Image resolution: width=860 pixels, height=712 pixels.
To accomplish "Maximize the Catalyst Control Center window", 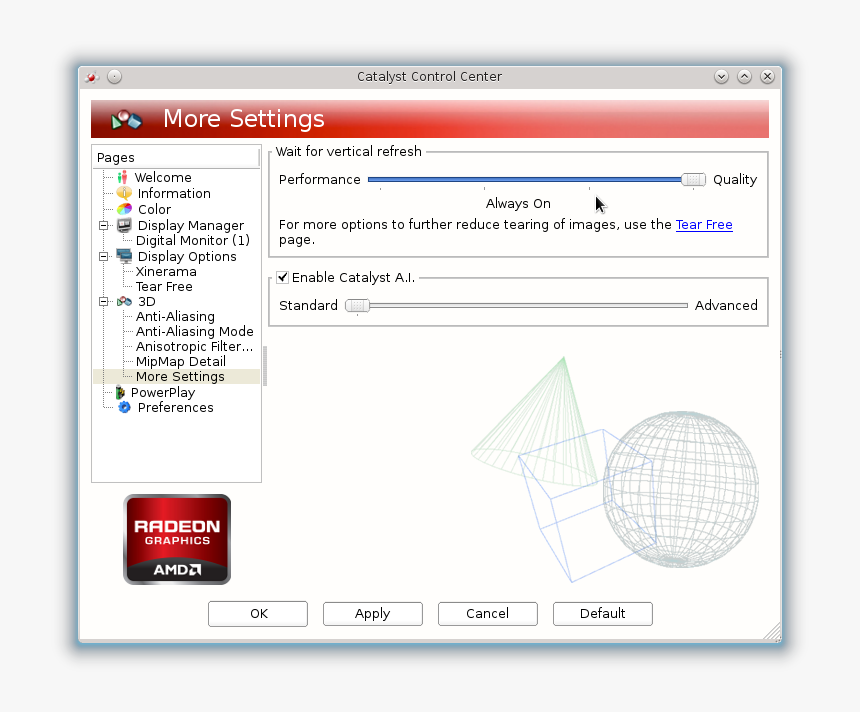I will (x=744, y=77).
